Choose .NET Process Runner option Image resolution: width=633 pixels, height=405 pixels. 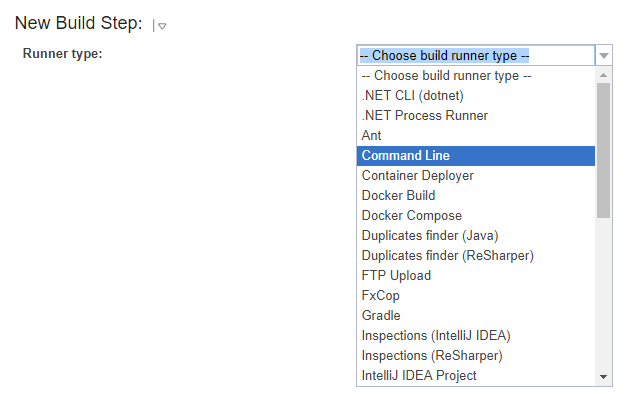[x=424, y=116]
